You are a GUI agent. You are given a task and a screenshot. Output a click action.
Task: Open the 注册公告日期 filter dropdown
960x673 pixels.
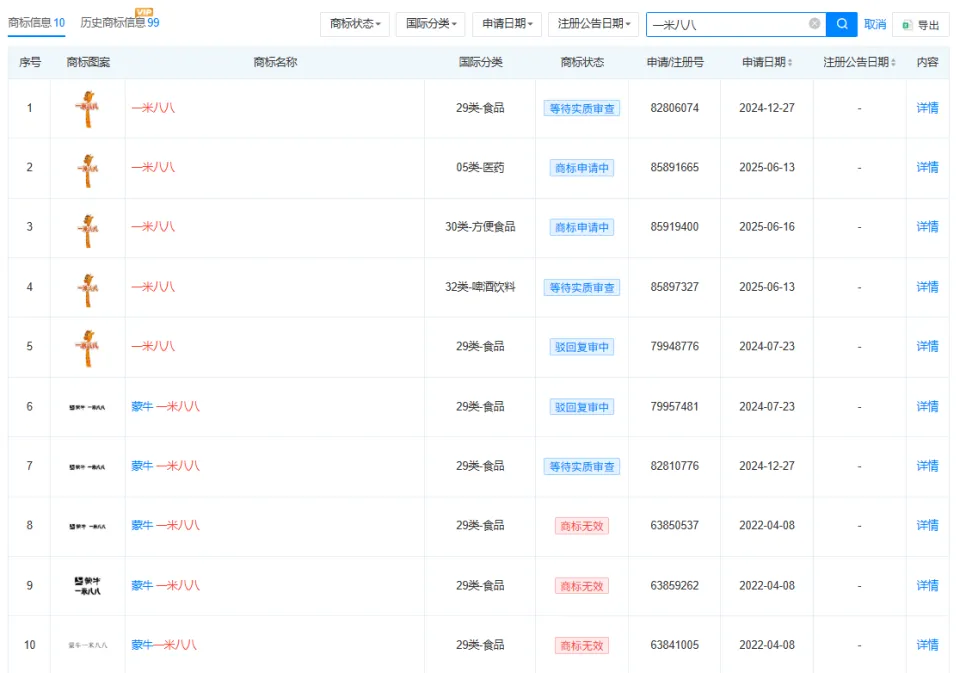pos(593,24)
